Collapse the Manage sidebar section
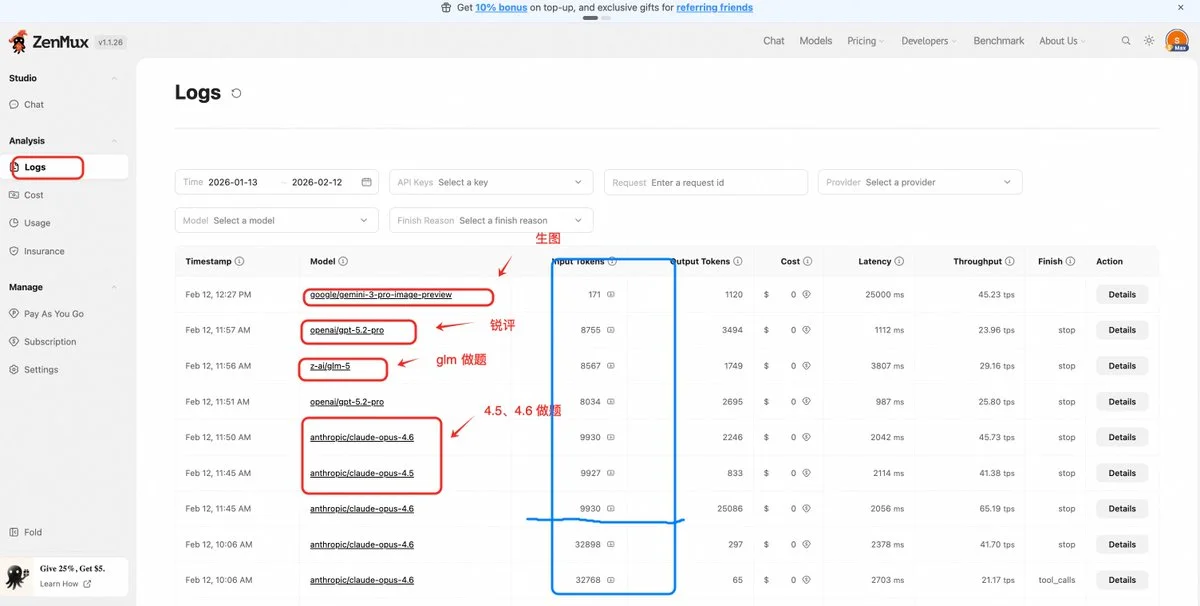The image size is (1200, 606). [x=114, y=287]
